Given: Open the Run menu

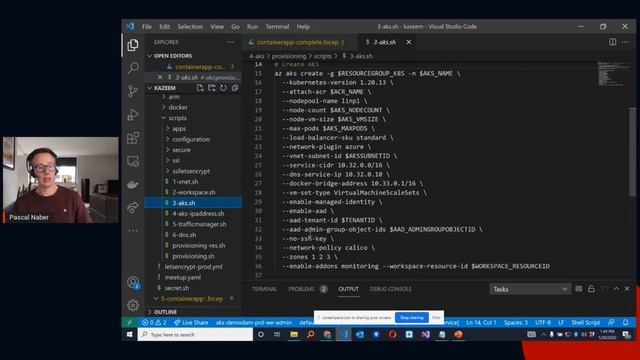Looking at the screenshot, I should (x=252, y=27).
